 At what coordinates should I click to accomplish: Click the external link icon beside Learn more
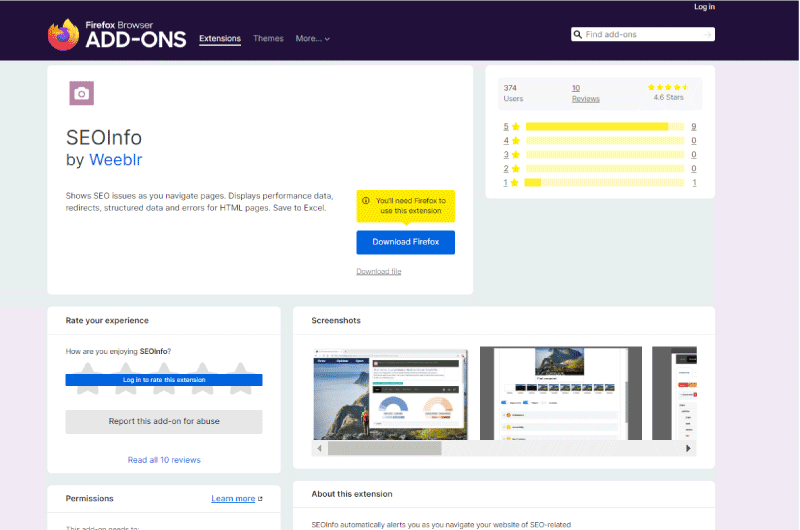click(260, 499)
